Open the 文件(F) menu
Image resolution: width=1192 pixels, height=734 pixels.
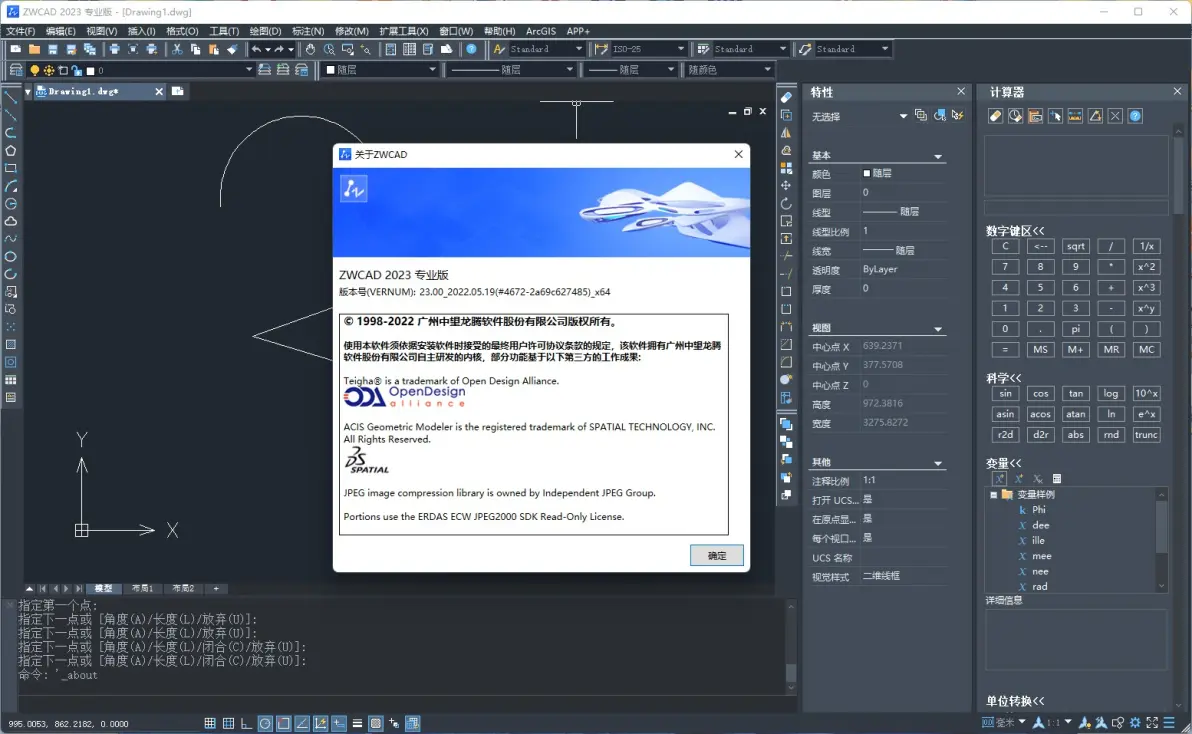tap(21, 31)
